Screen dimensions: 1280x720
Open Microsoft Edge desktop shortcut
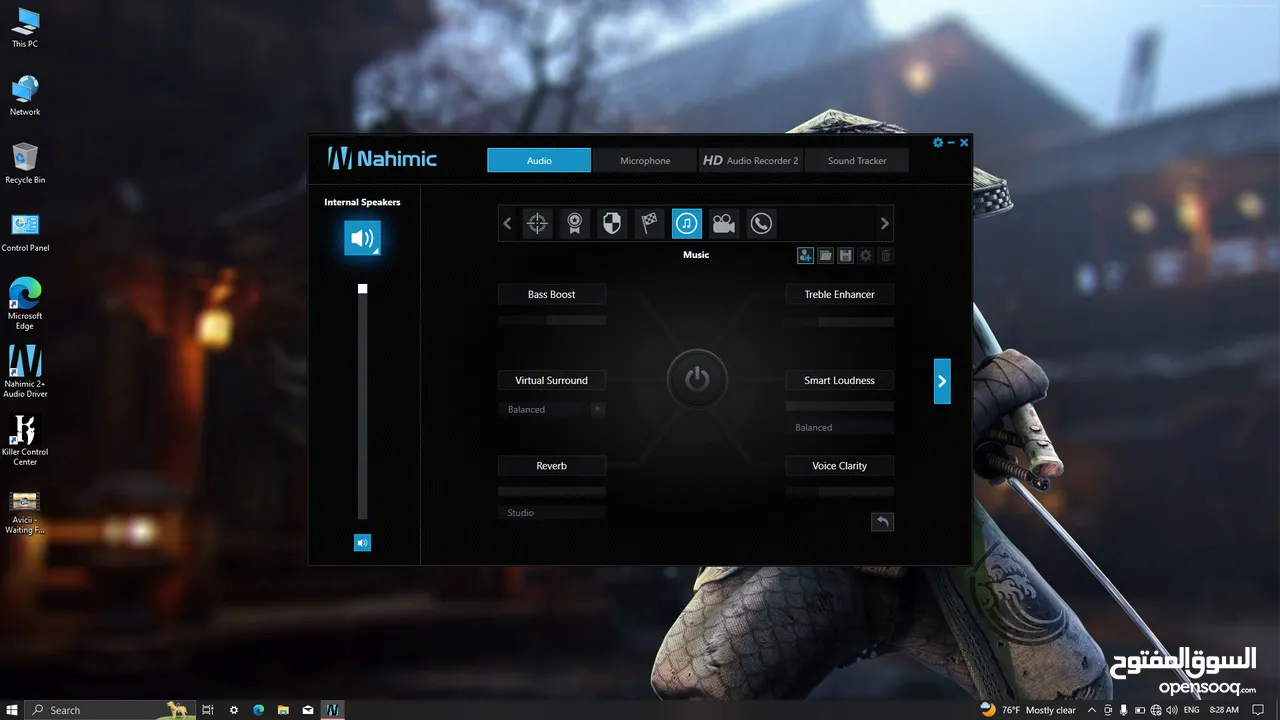[x=25, y=303]
